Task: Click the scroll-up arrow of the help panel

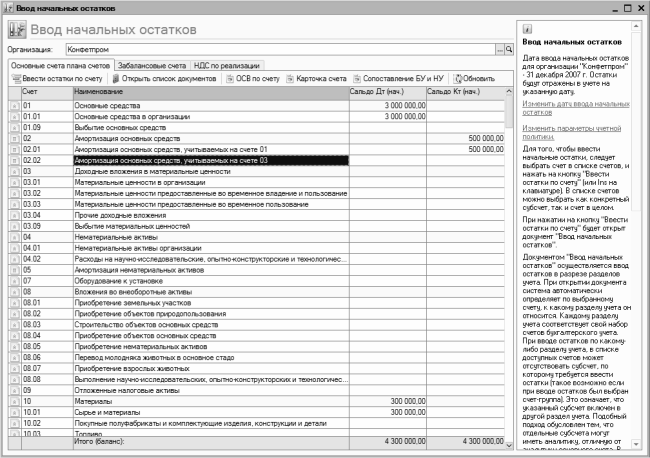Action: [636, 26]
